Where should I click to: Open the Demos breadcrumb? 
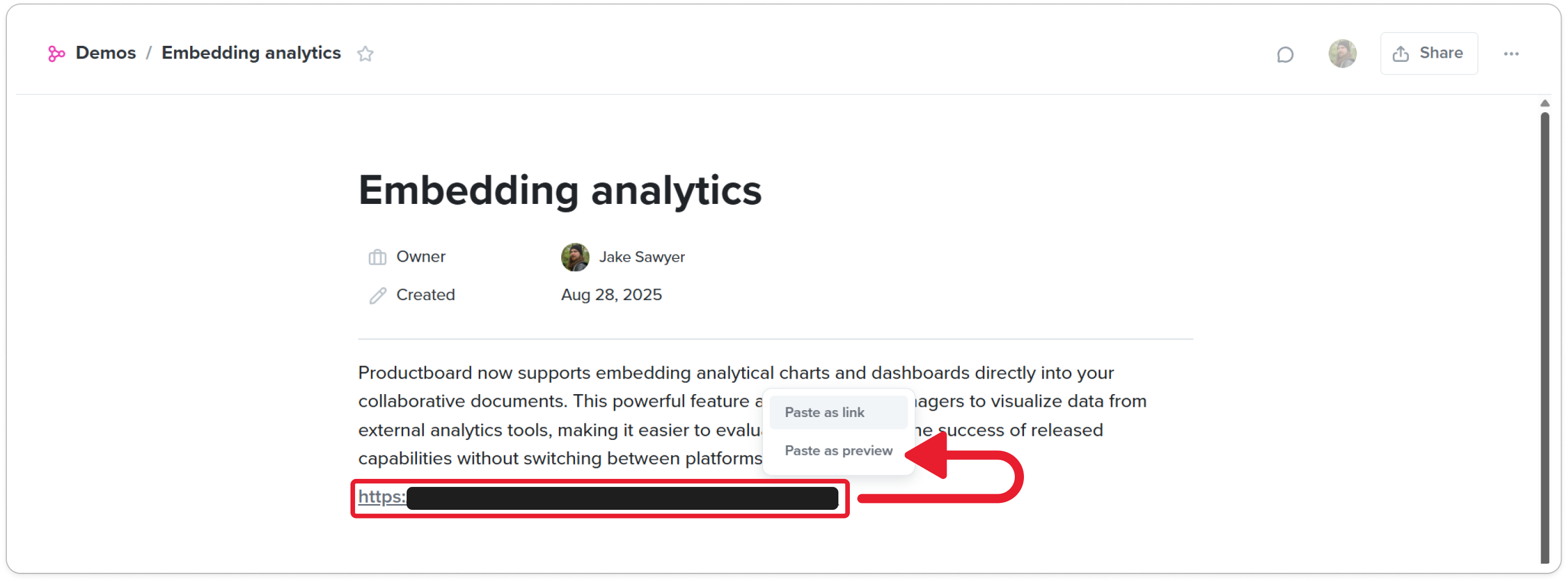tap(105, 53)
